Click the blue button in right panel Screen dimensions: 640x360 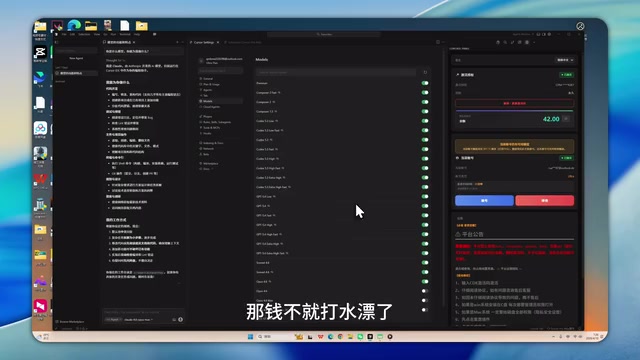pyautogui.click(x=484, y=200)
